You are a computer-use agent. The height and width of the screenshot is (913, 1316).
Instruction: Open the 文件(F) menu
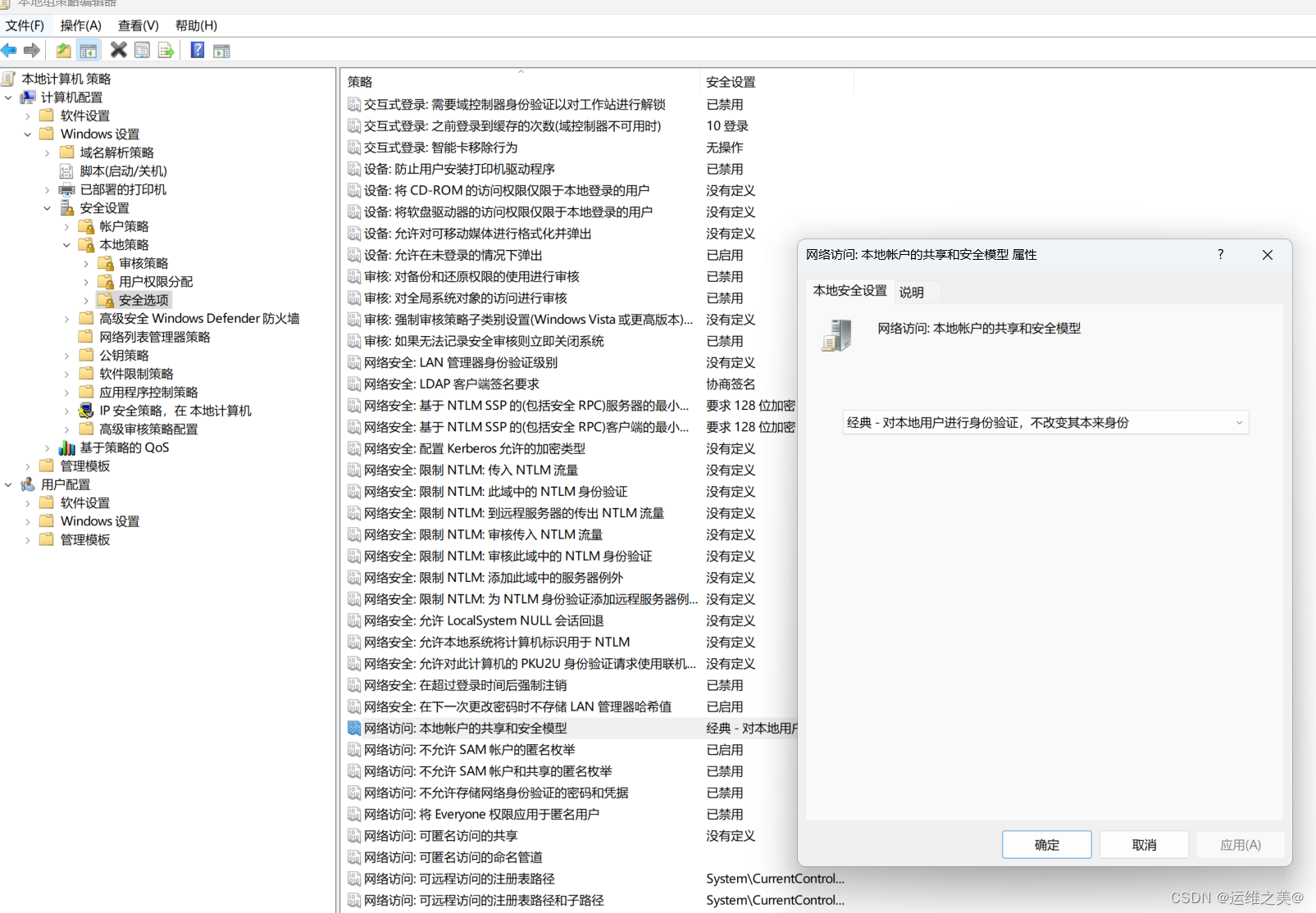click(x=25, y=25)
